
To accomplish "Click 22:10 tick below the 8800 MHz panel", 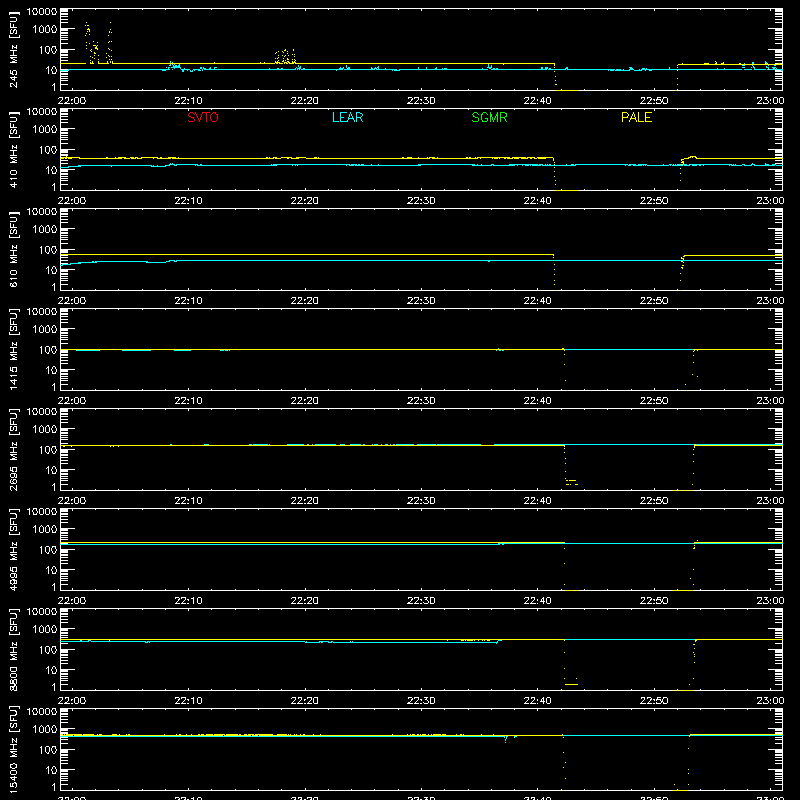I will click(x=188, y=701).
